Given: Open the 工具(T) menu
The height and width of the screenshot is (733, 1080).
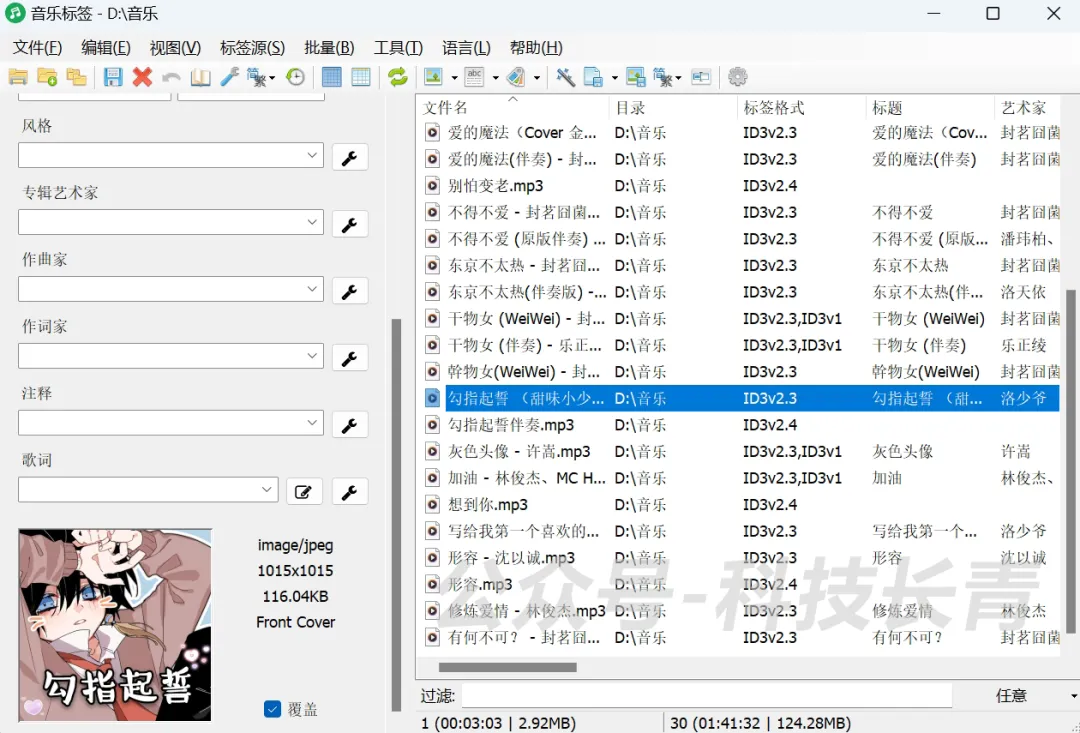Looking at the screenshot, I should pos(398,48).
